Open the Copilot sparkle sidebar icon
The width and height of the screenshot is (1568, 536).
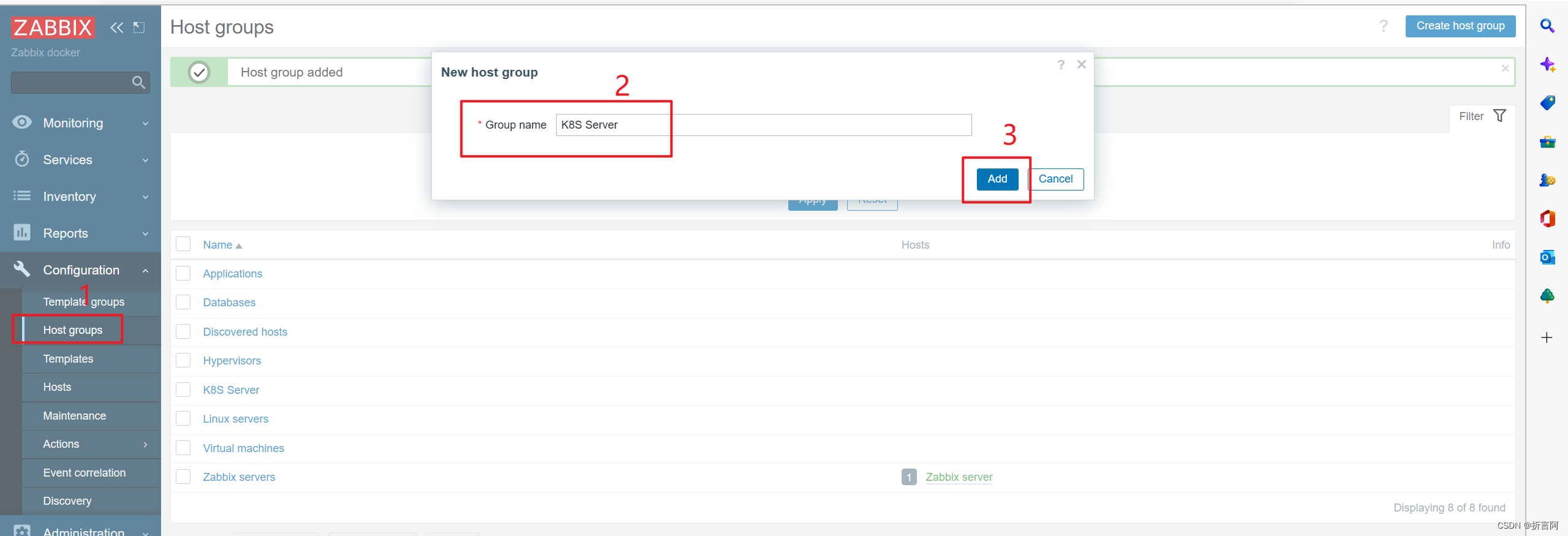click(1547, 65)
